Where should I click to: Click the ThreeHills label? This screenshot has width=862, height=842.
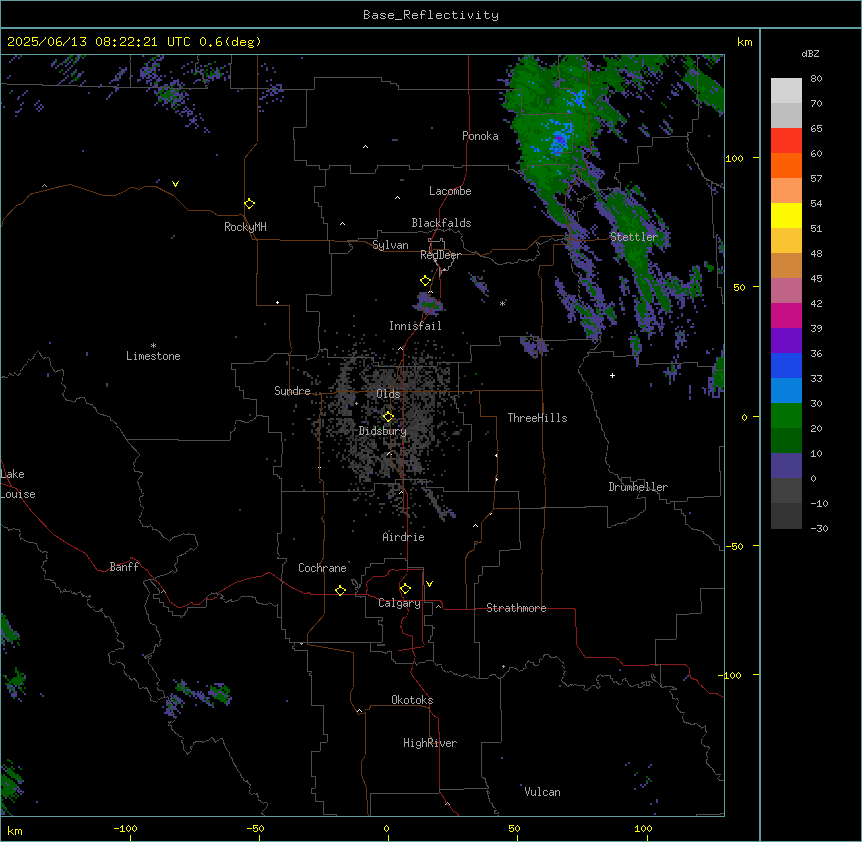pyautogui.click(x=537, y=418)
